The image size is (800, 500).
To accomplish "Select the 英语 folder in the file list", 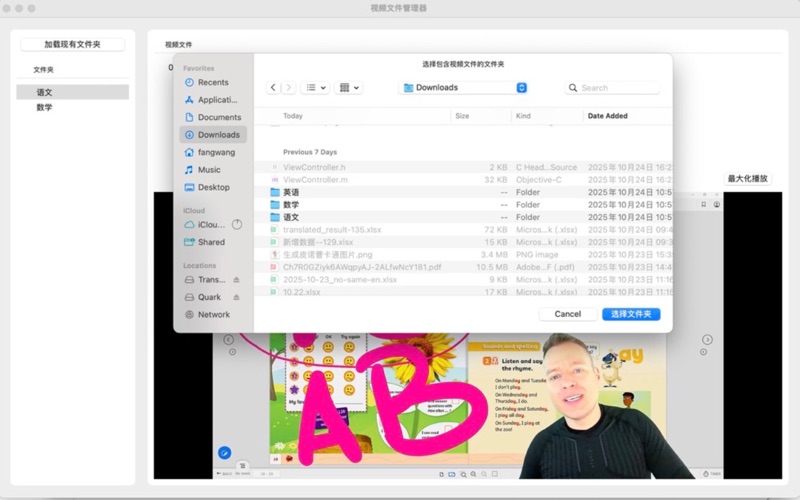I will pyautogui.click(x=291, y=192).
